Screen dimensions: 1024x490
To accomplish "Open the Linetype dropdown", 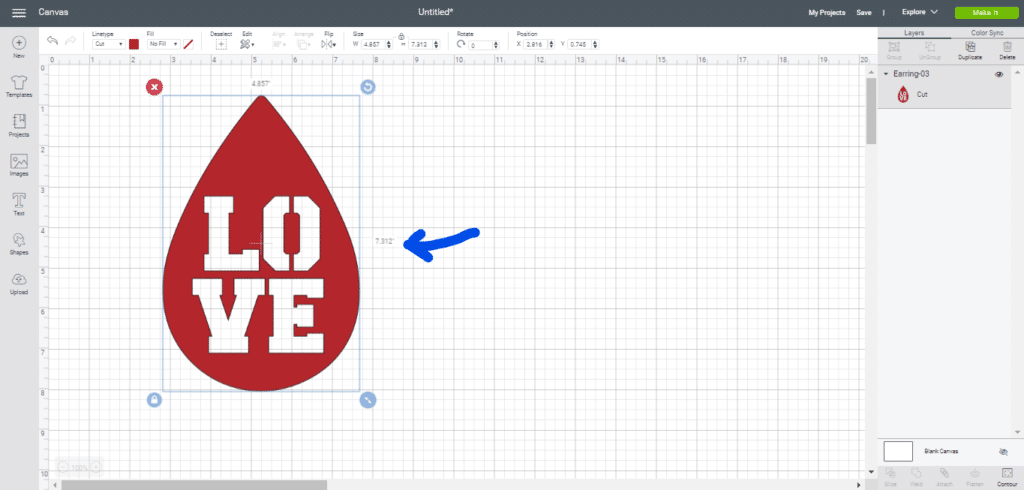I will pos(108,44).
